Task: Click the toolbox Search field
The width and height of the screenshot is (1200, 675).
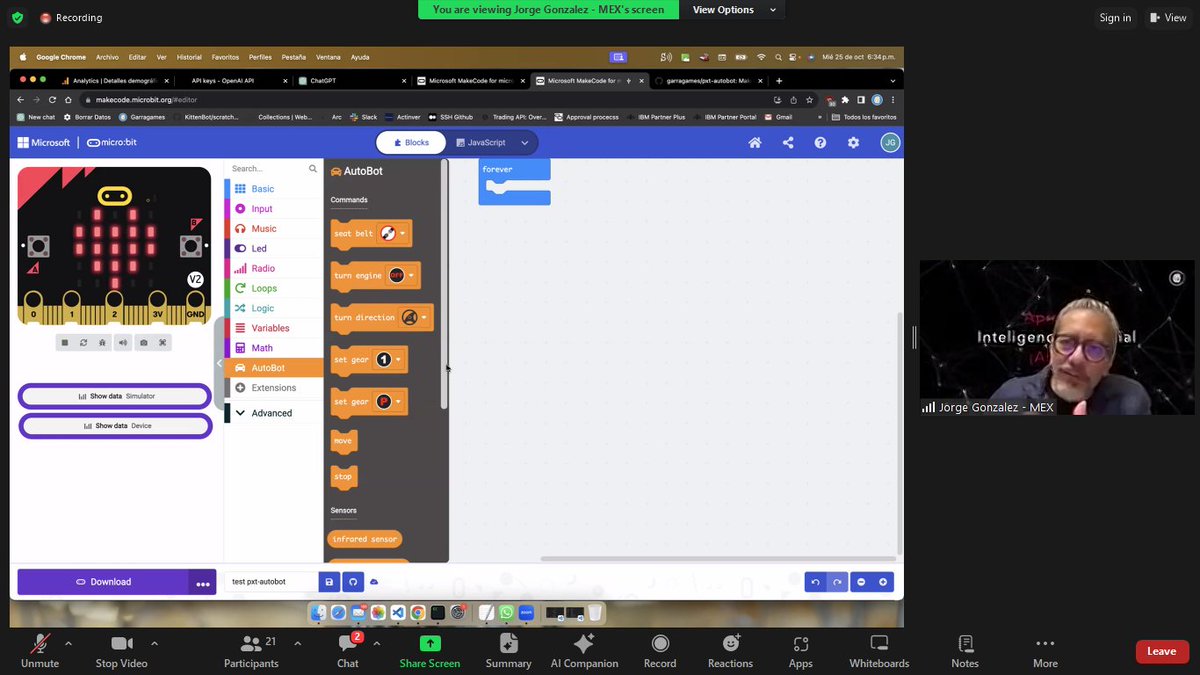Action: tap(266, 169)
